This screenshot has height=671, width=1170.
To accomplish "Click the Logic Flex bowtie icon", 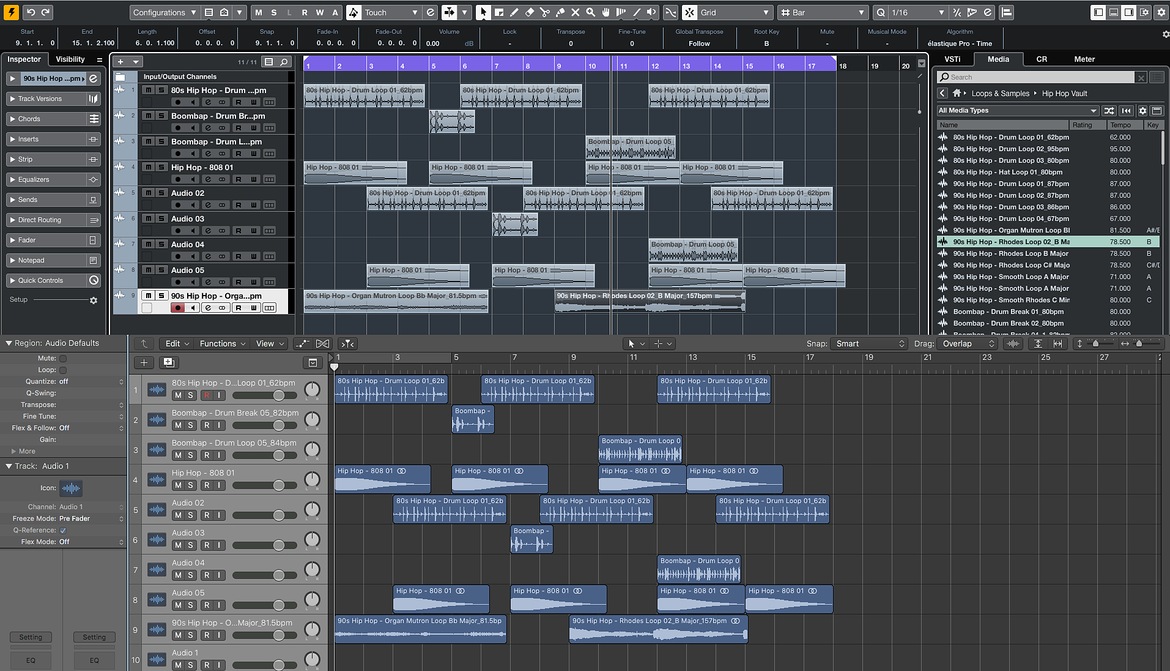I will click(x=322, y=343).
